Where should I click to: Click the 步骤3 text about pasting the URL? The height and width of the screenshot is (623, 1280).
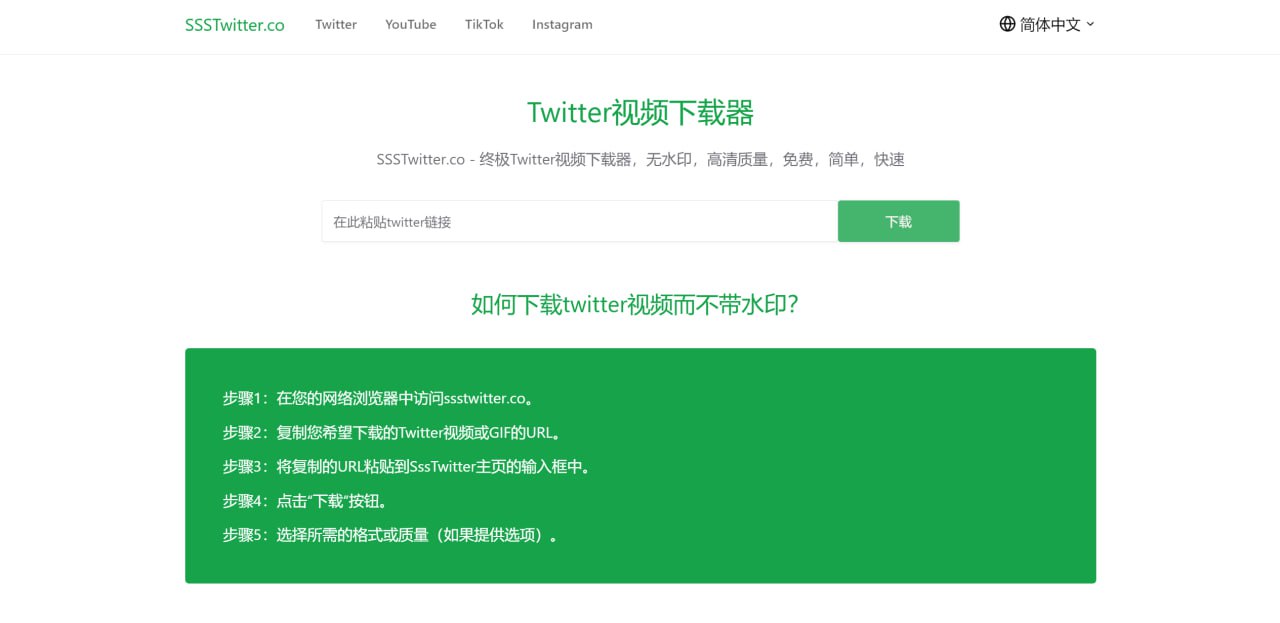409,467
